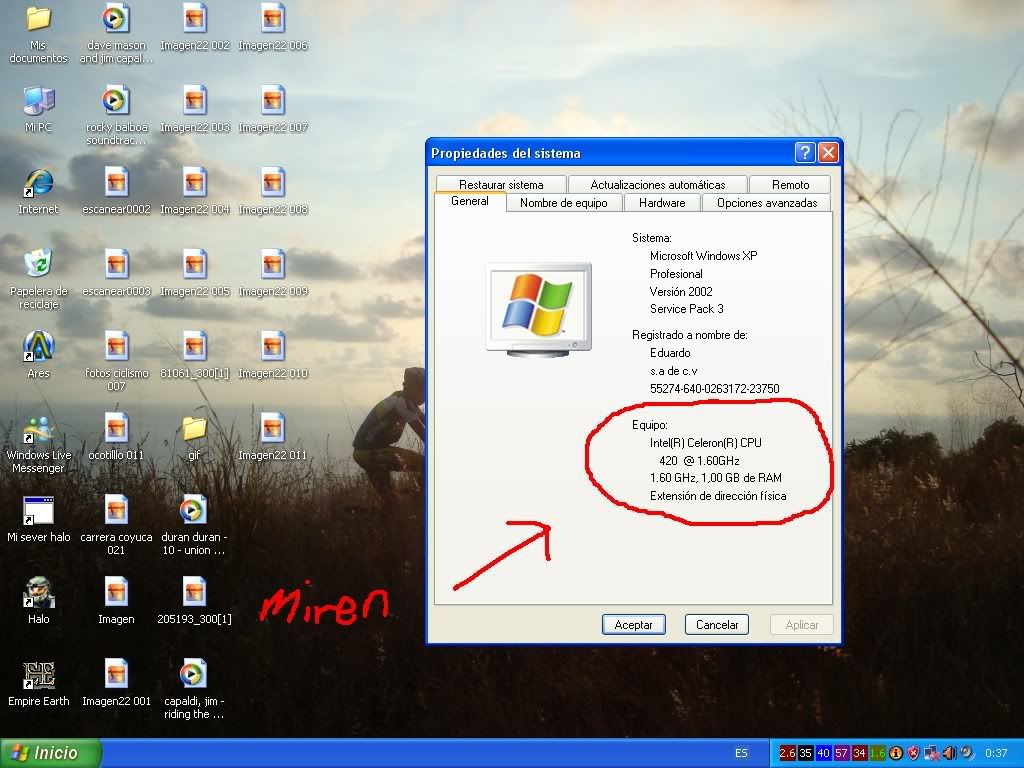Open the red shield security alert
Viewport: 1024px width, 768px height.
coord(914,754)
